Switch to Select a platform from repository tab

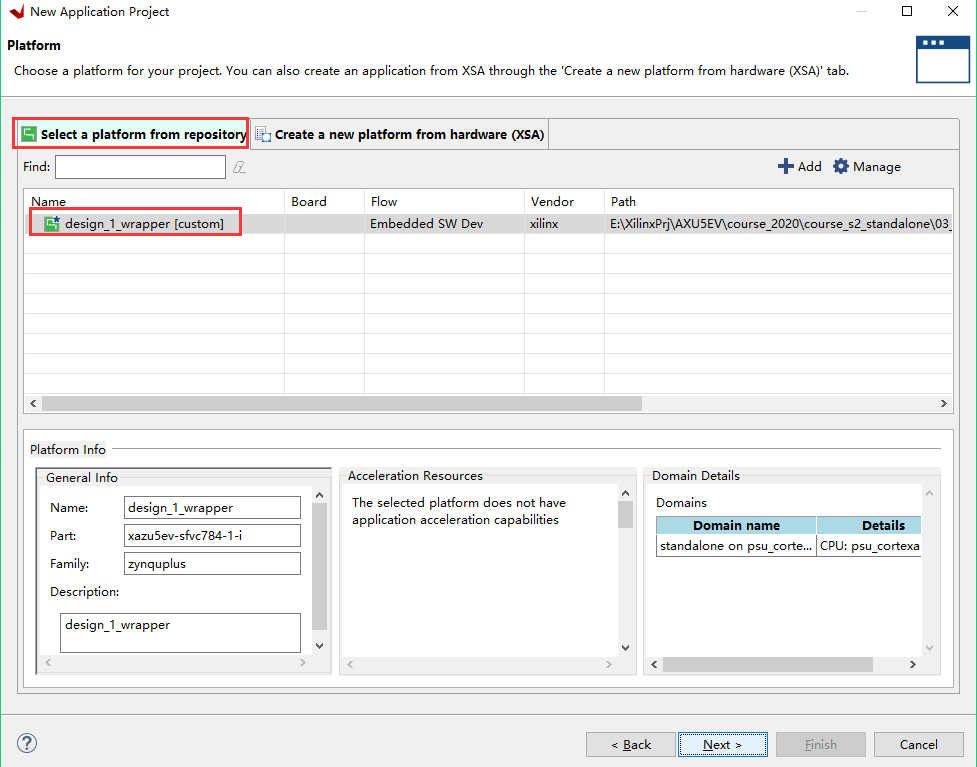coord(133,134)
